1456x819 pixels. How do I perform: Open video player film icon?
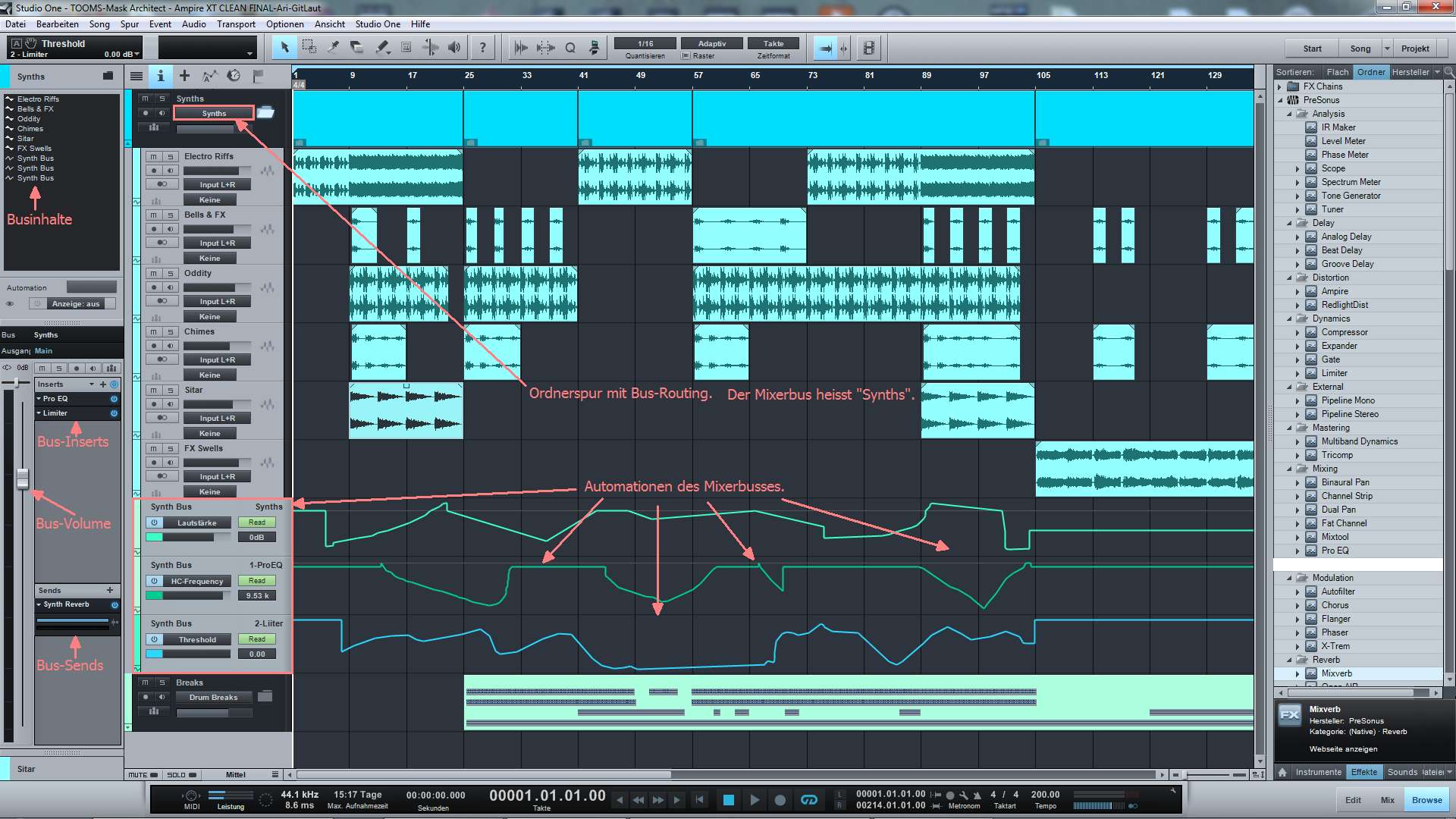pos(869,48)
